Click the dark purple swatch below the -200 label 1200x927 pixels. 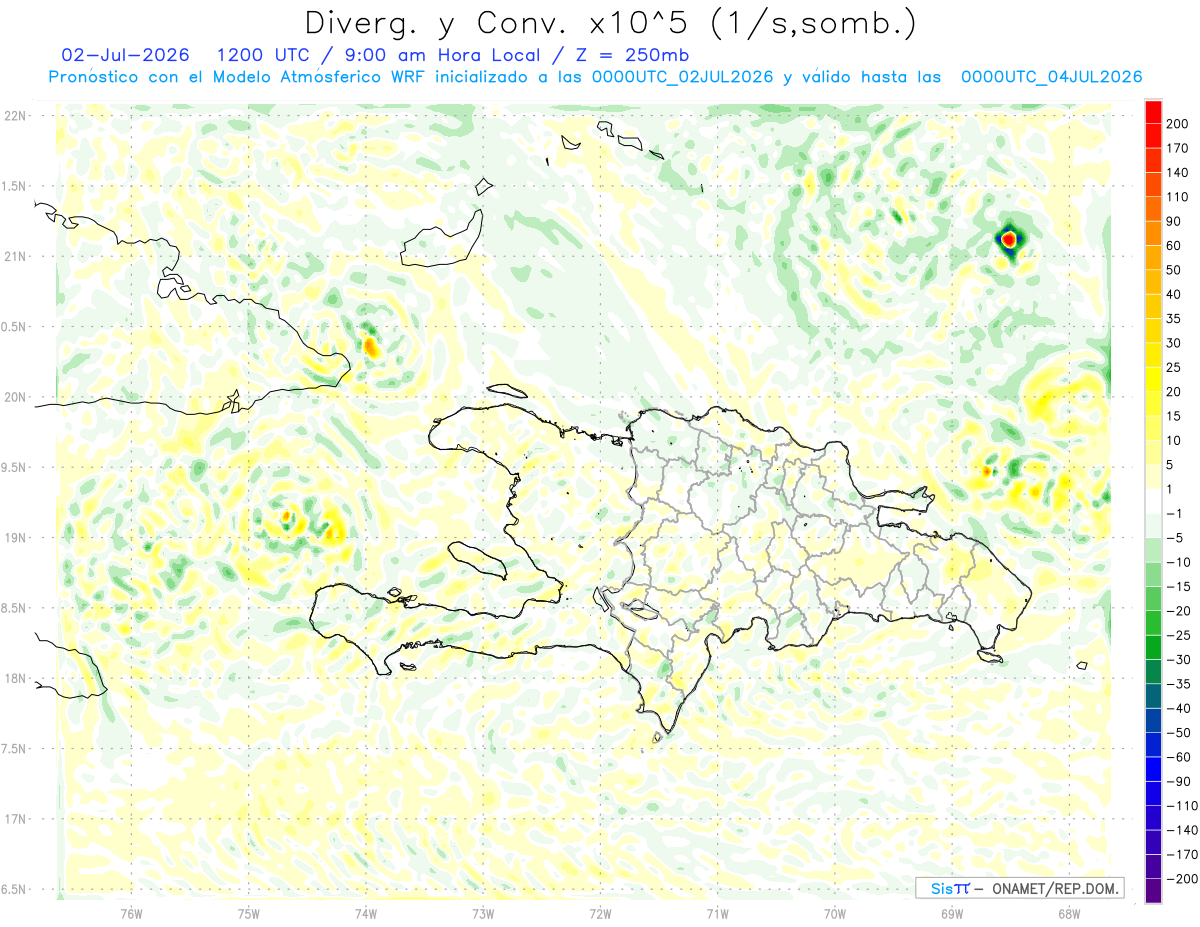(x=1153, y=891)
